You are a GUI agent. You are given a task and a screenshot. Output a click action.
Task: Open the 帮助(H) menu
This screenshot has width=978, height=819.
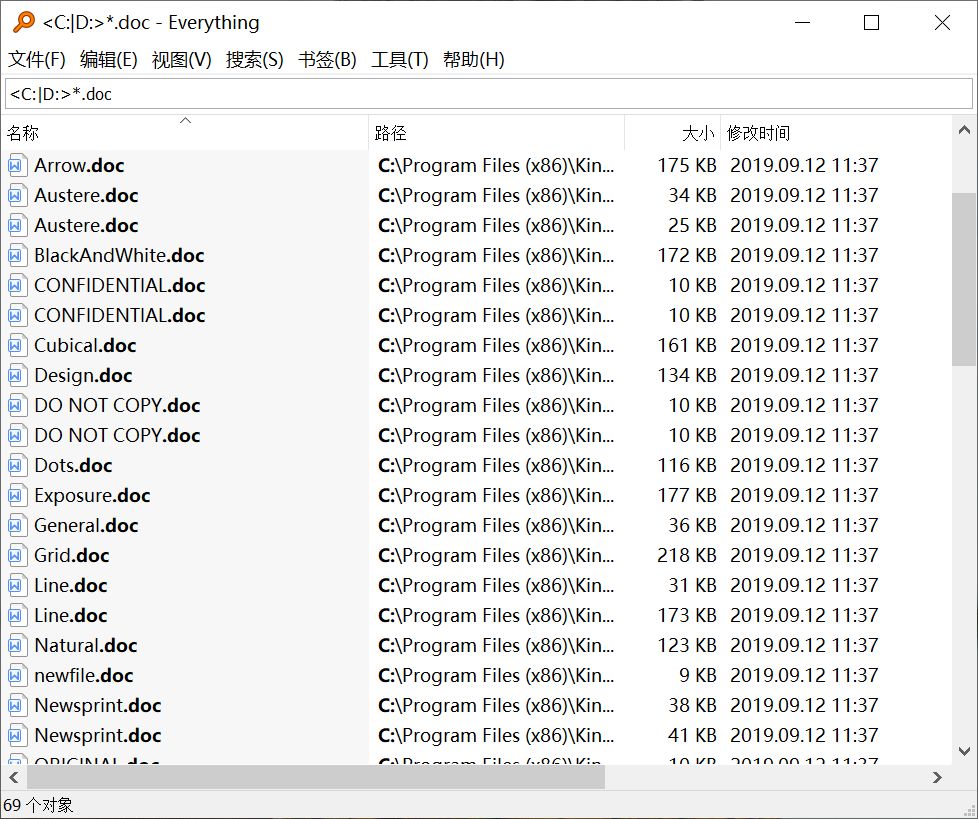[473, 60]
